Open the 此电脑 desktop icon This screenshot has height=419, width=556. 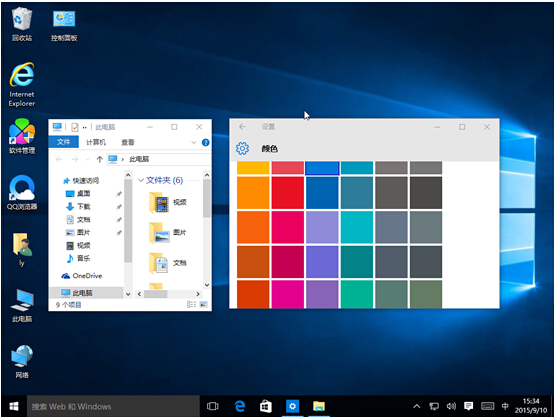click(22, 306)
